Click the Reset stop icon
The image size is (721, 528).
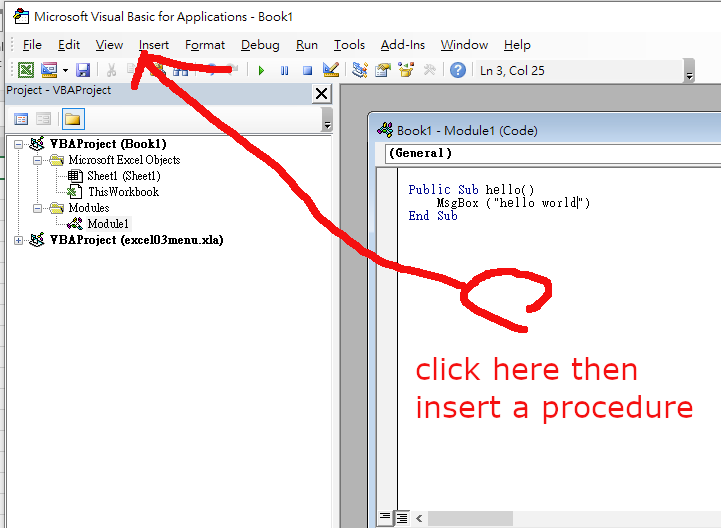308,70
